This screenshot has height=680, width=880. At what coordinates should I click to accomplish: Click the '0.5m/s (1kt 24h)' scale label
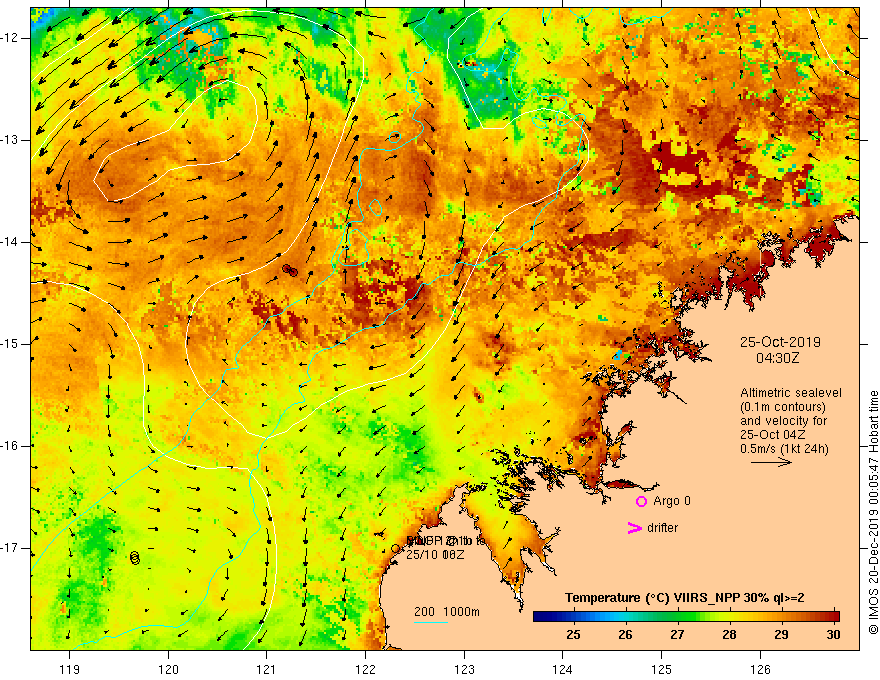(784, 449)
